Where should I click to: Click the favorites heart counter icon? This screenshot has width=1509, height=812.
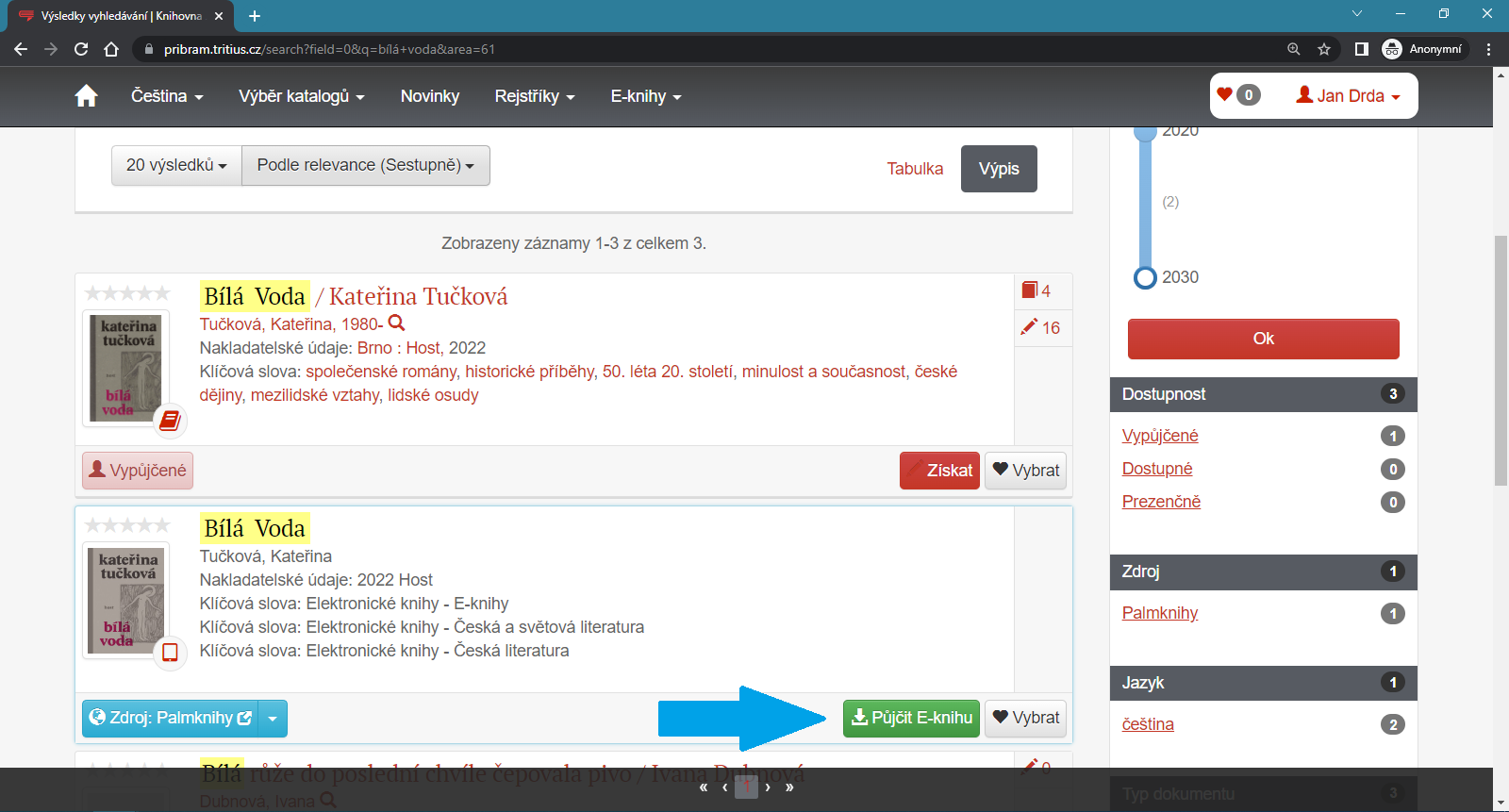(x=1238, y=94)
